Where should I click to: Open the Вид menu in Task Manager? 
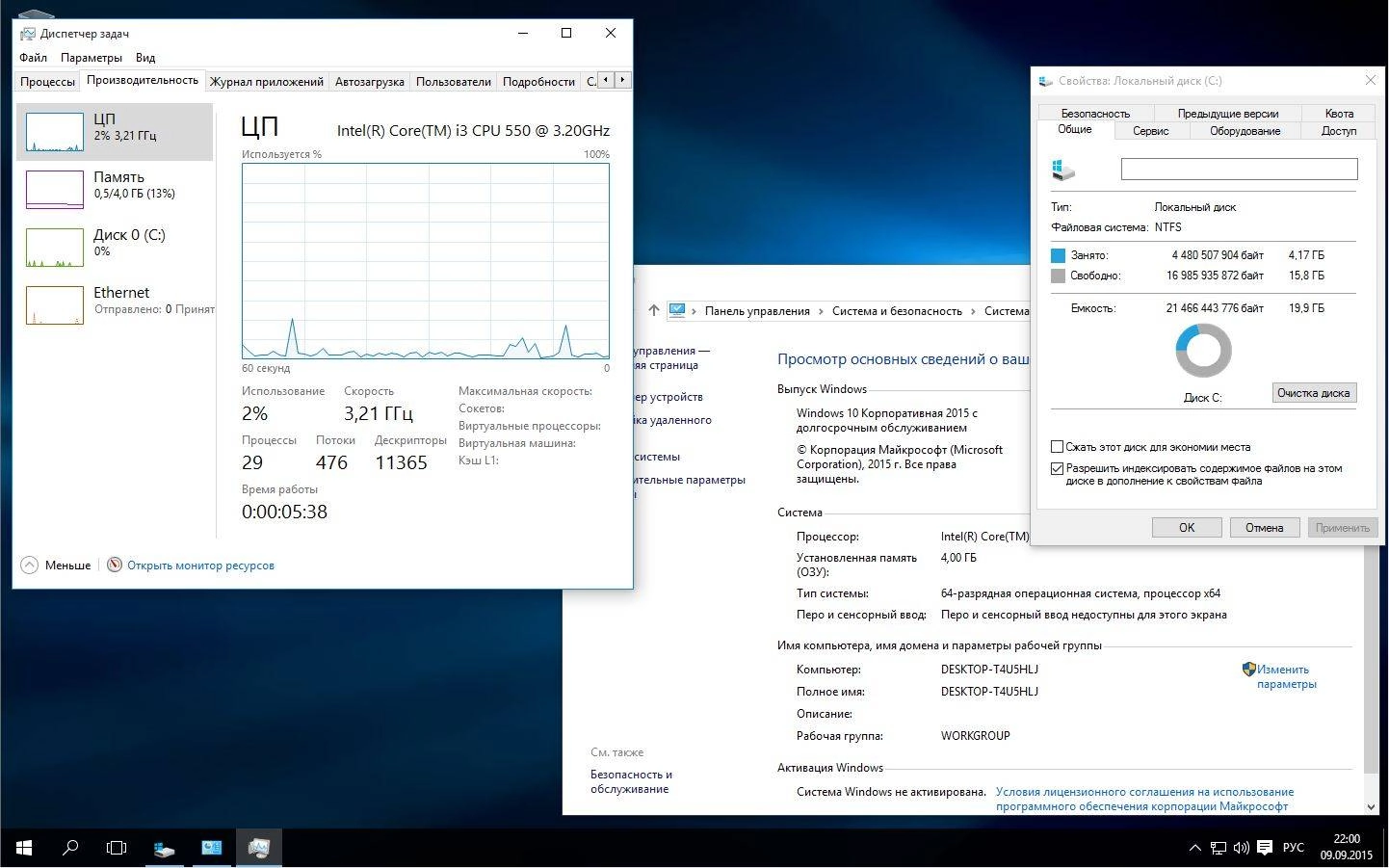pyautogui.click(x=145, y=58)
